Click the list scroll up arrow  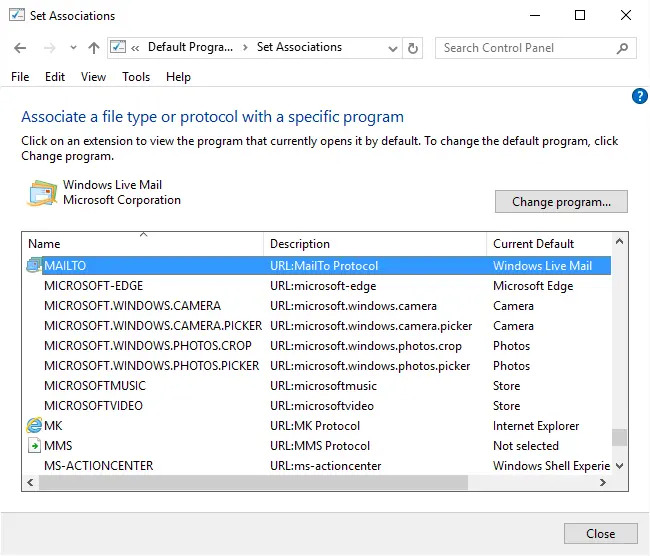[x=619, y=241]
